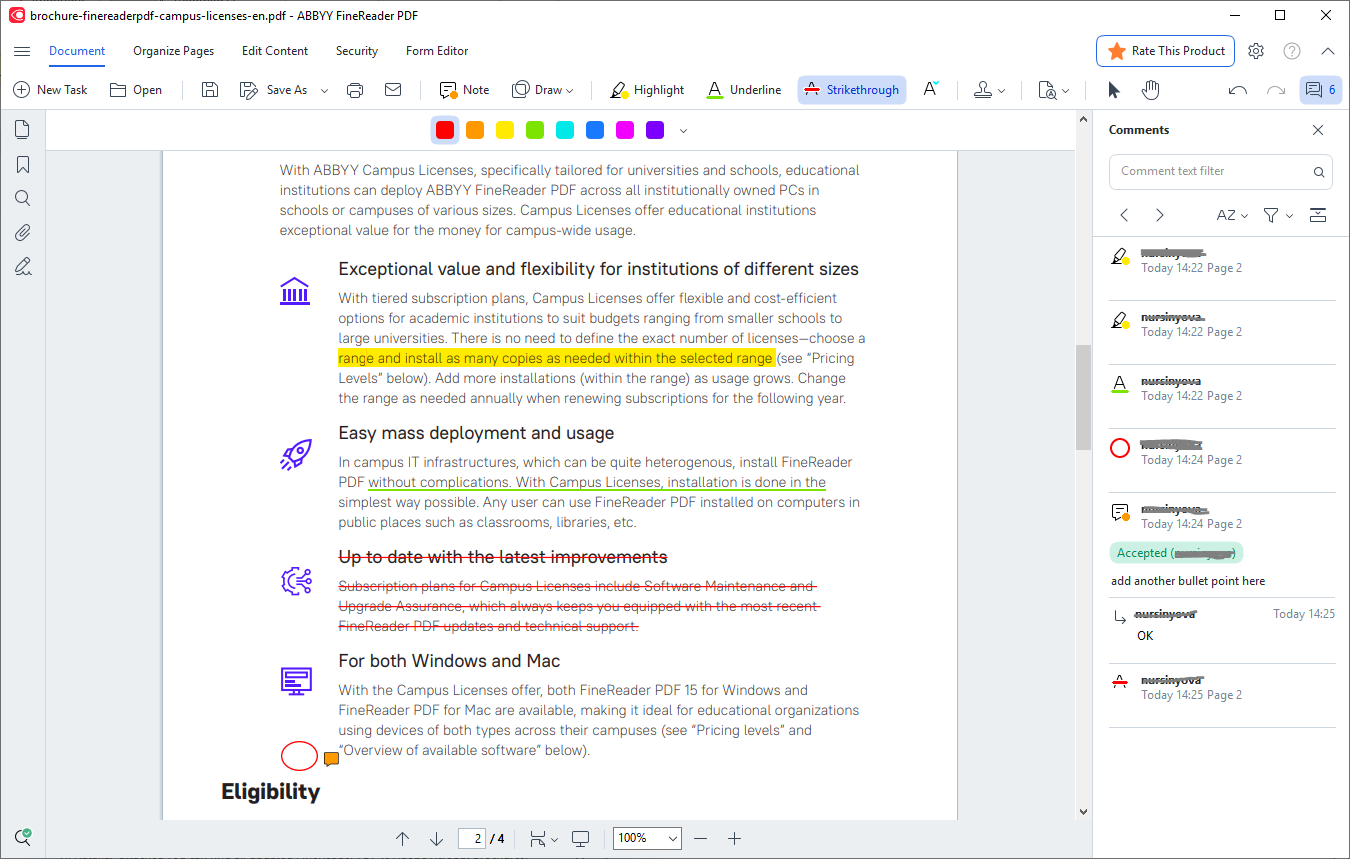Open the Form Editor tab
The width and height of the screenshot is (1350, 859).
tap(437, 50)
